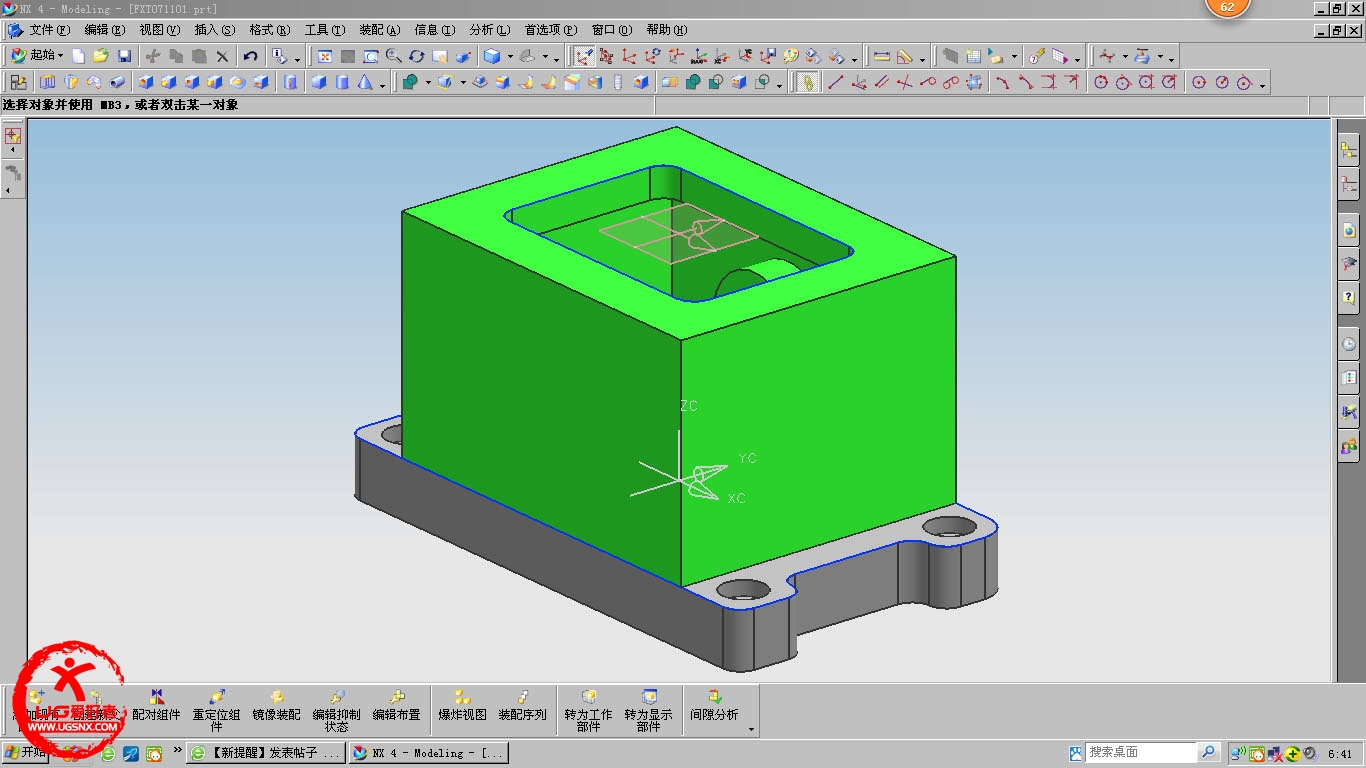Click the Mirror Assembly (镜像装配) button
The height and width of the screenshot is (768, 1366).
(x=276, y=706)
